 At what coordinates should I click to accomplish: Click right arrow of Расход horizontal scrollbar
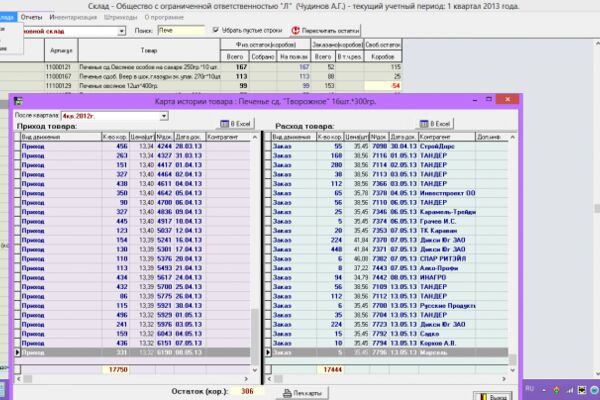(504, 379)
